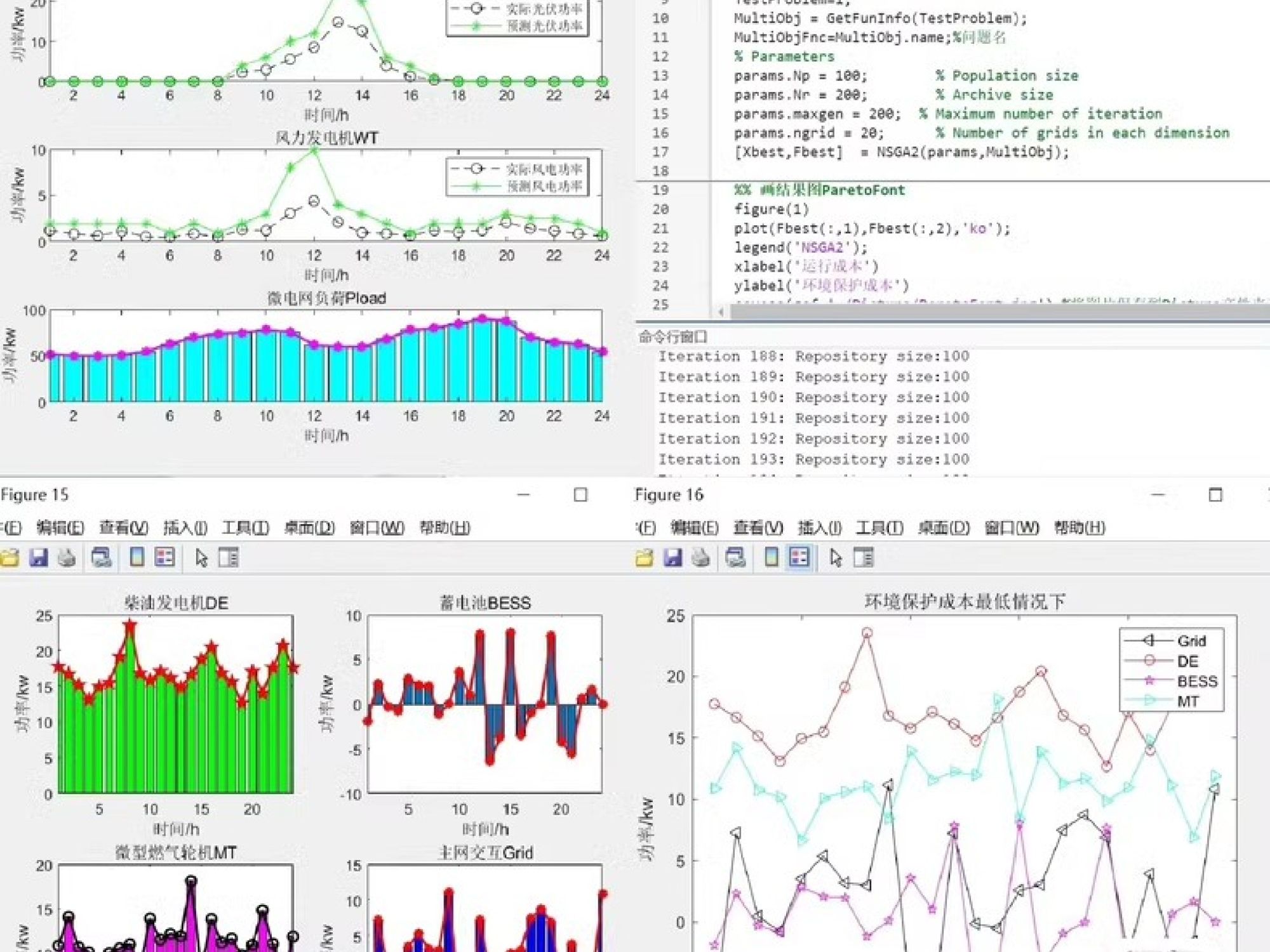Image resolution: width=1270 pixels, height=952 pixels.
Task: Select Edit Plot arrow in Figure 15
Action: [201, 558]
